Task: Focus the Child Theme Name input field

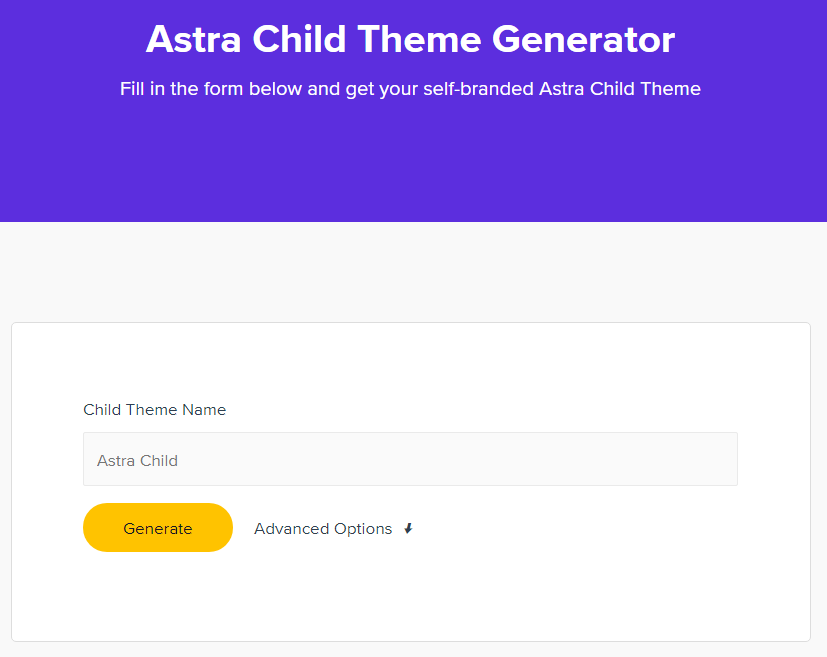Action: pos(410,460)
